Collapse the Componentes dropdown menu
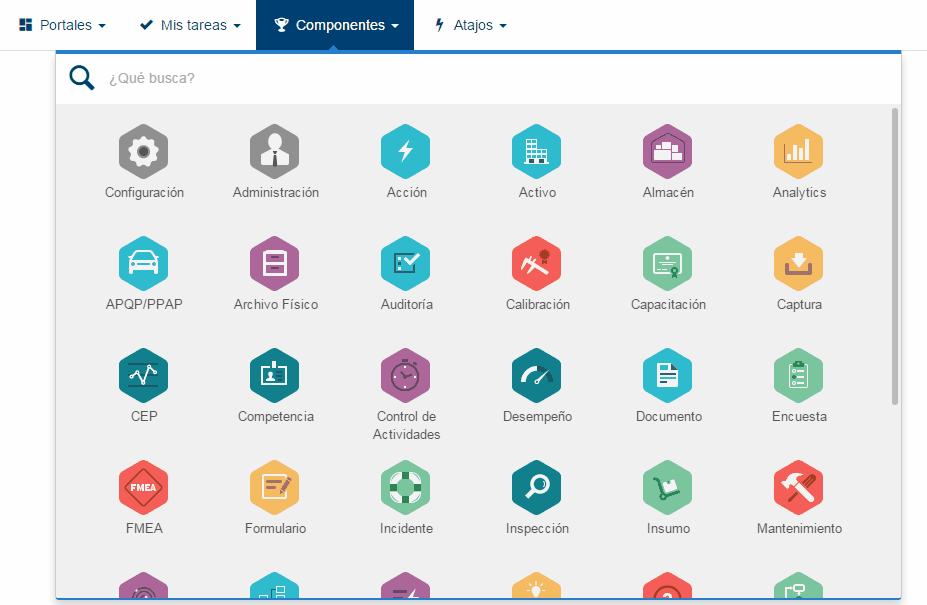 [335, 25]
